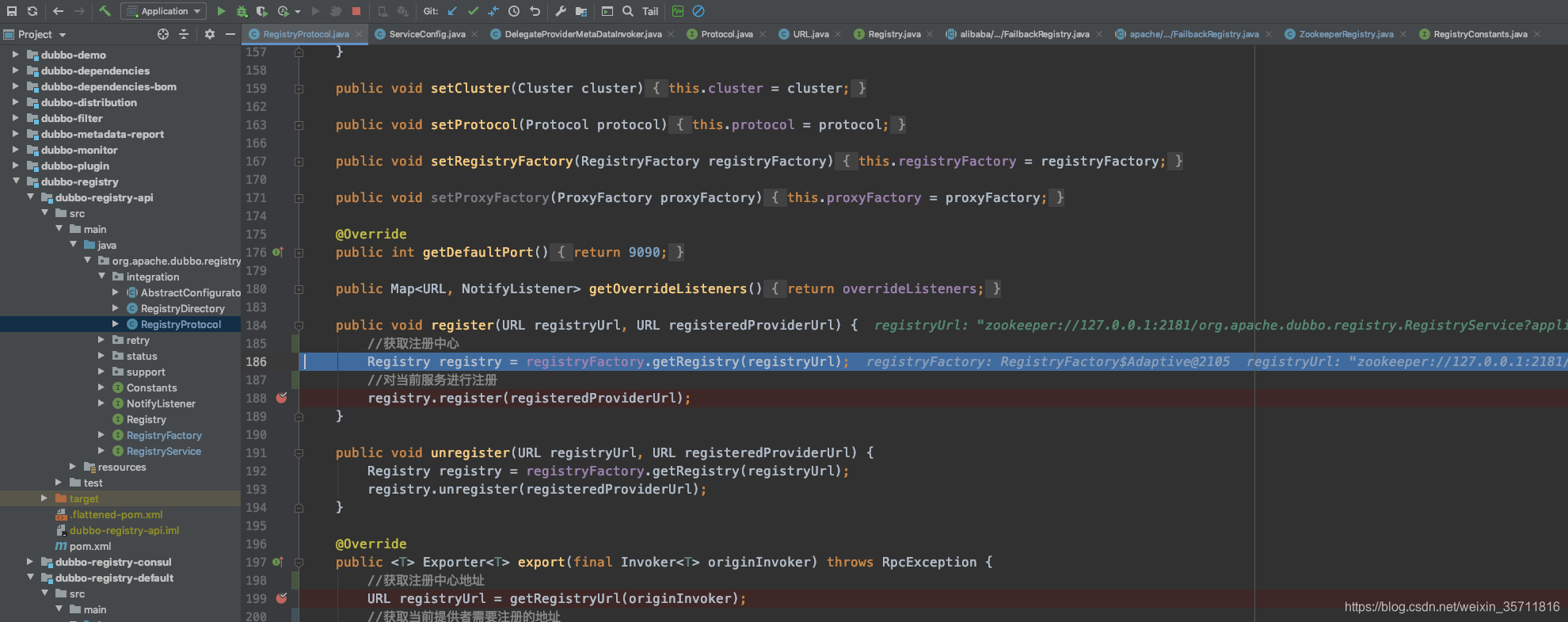The width and height of the screenshot is (1568, 622).
Task: Click the blue crossed circle icon
Action: tap(698, 11)
